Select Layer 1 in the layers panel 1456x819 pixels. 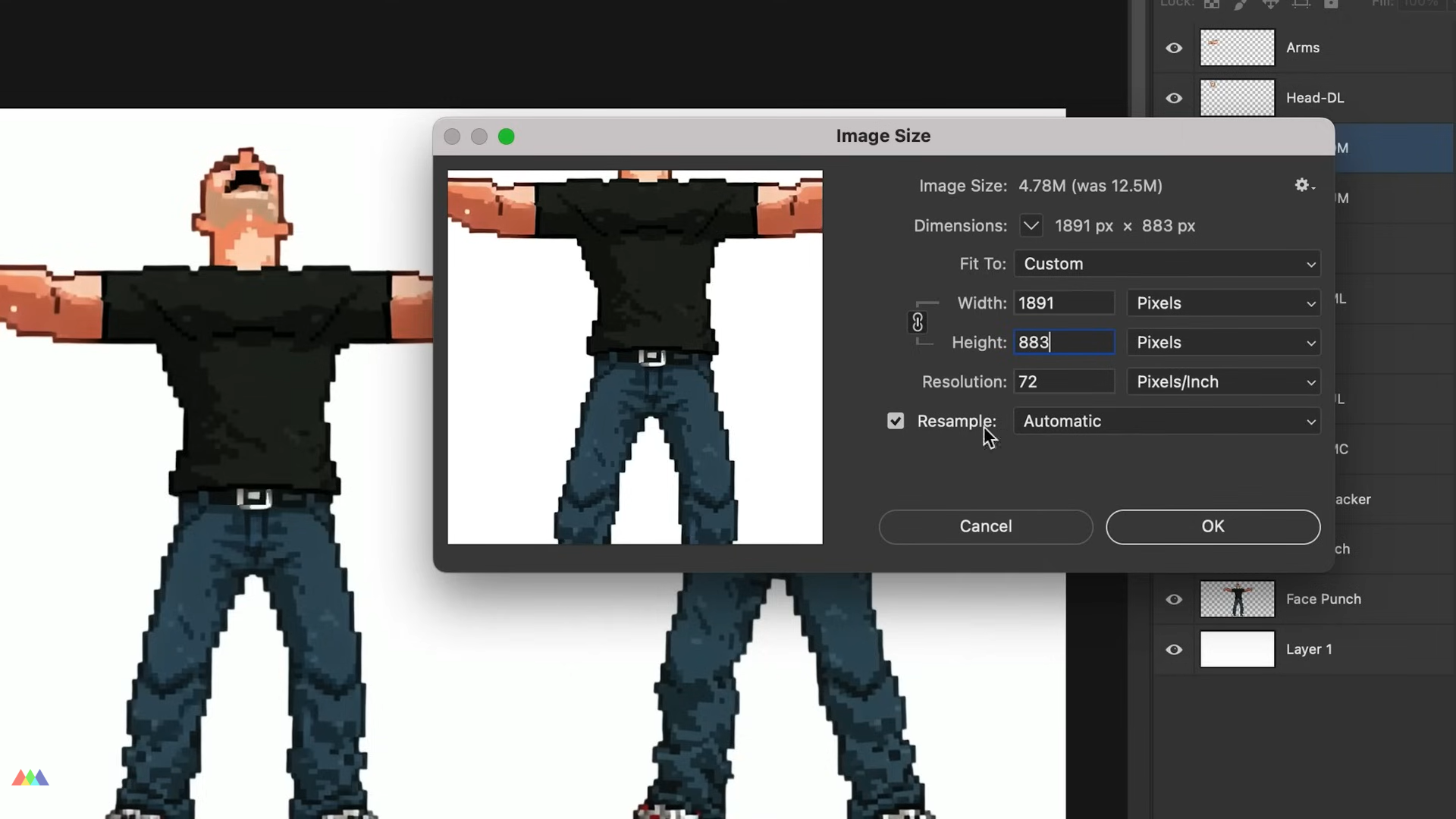[1308, 649]
